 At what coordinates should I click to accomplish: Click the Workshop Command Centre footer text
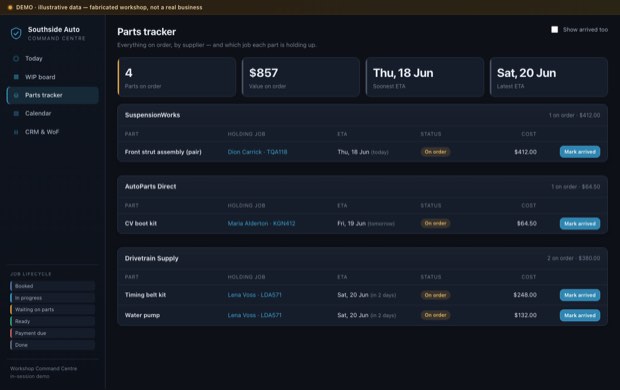pyautogui.click(x=43, y=369)
